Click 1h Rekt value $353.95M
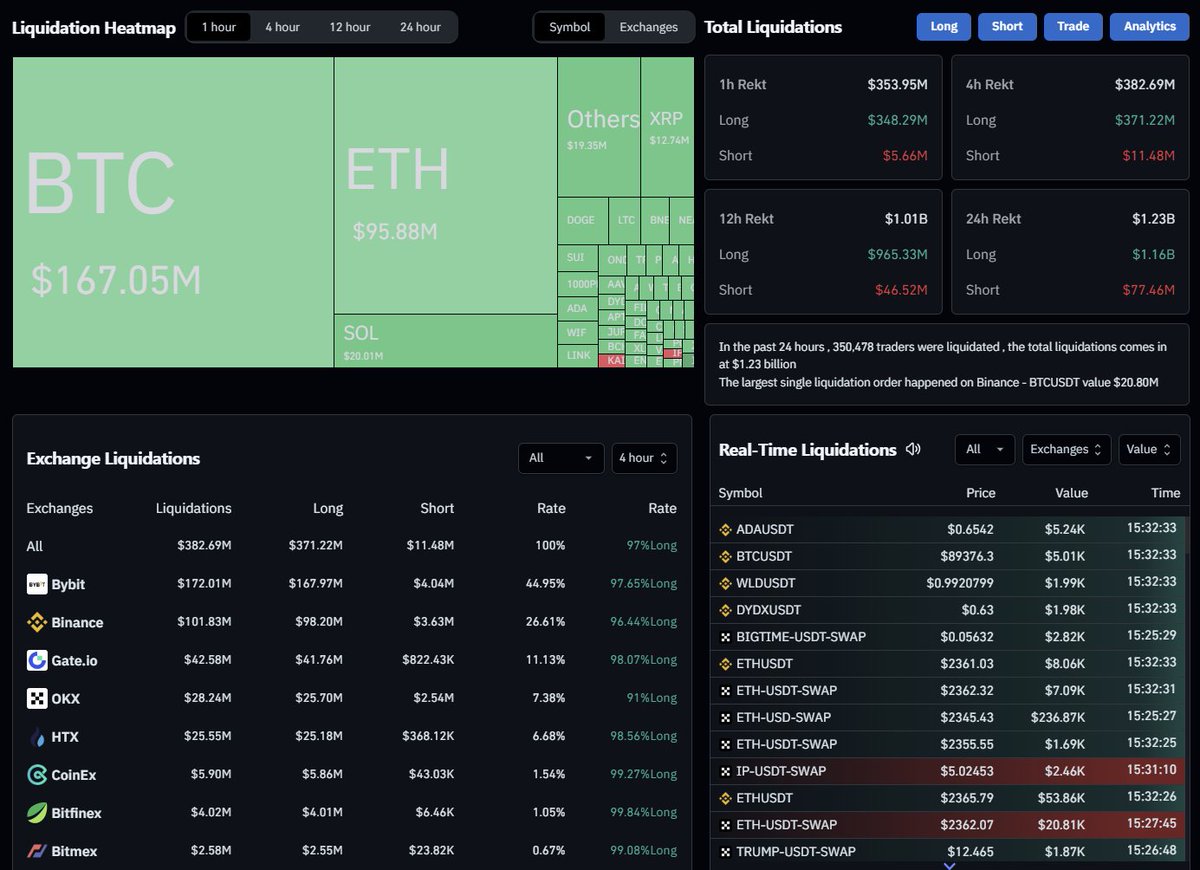This screenshot has width=1200, height=870. [898, 85]
